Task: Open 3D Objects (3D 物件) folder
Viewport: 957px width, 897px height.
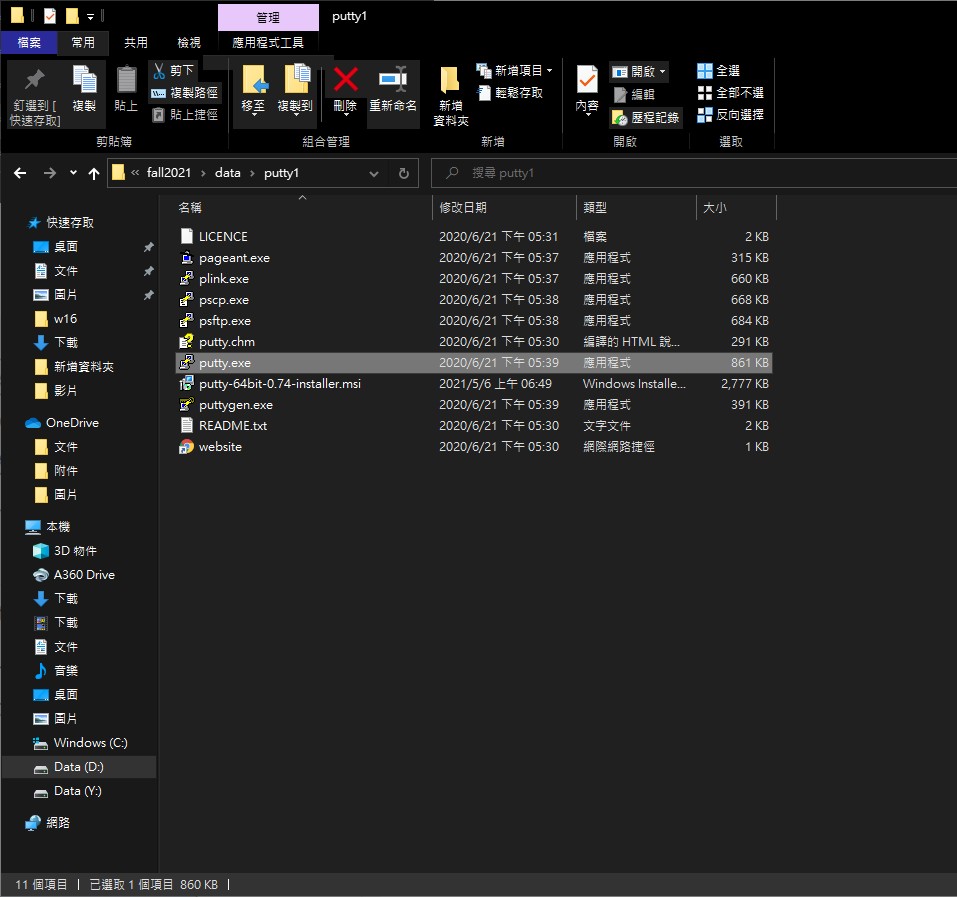Action: tap(74, 551)
